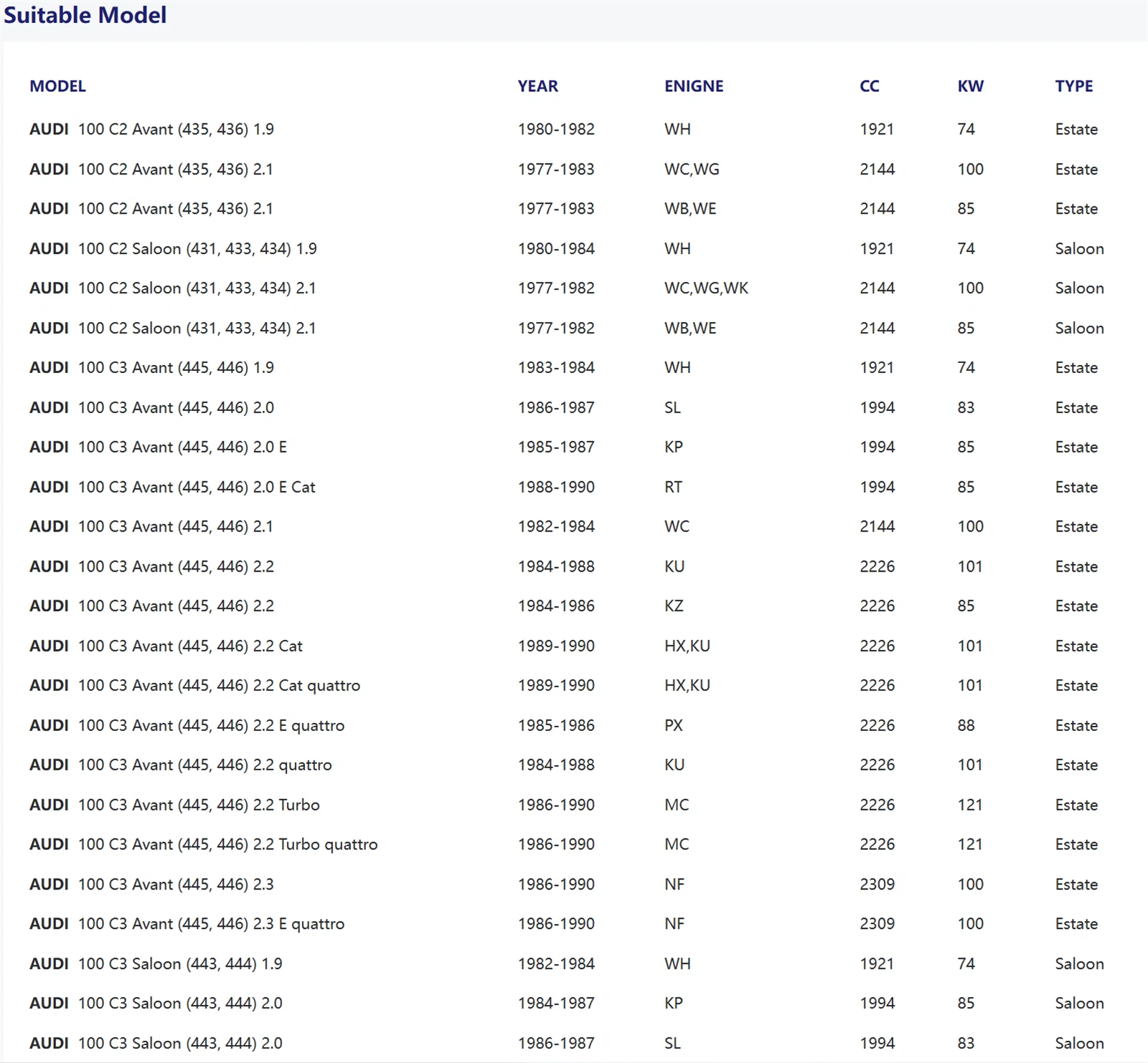Click year 1983-1984
Viewport: 1148px width, 1063px height.
[556, 368]
